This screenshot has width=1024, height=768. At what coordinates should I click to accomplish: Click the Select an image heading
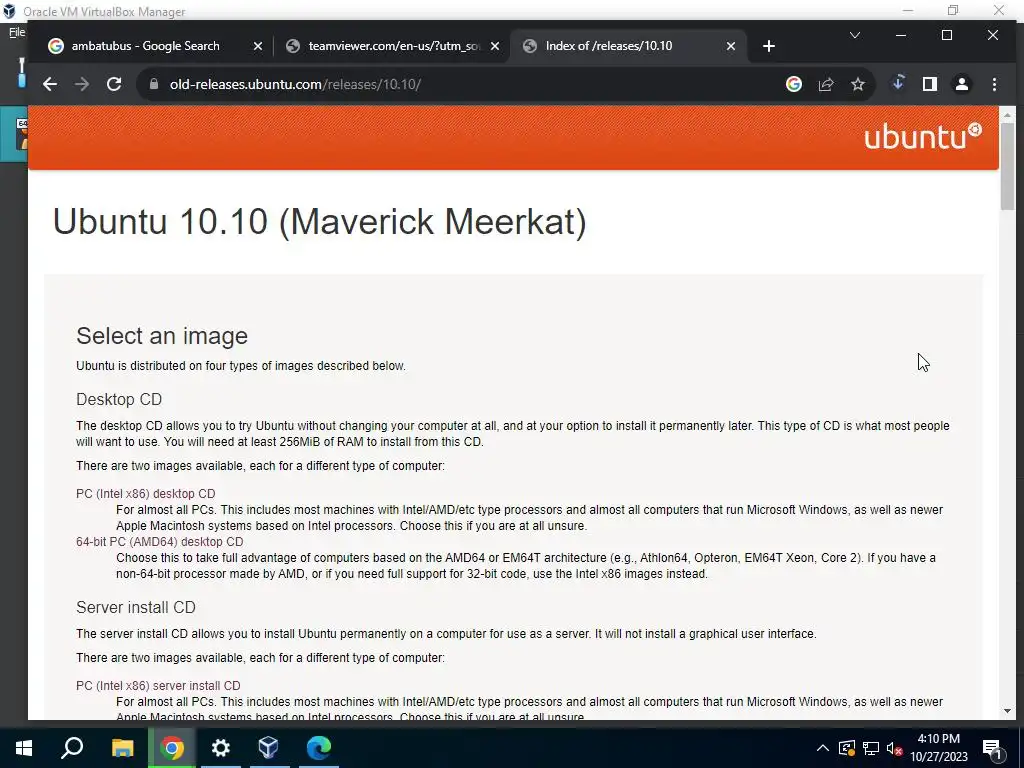[162, 336]
